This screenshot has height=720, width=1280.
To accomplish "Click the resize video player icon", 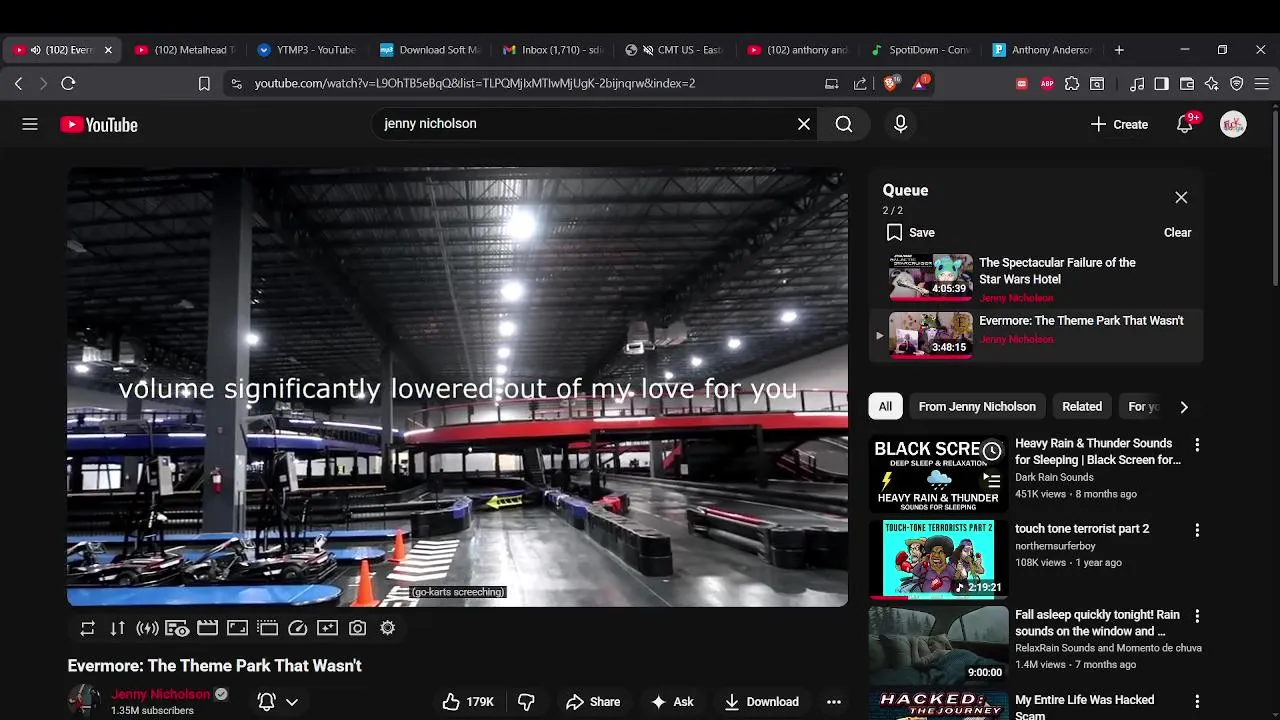I will tap(237, 628).
